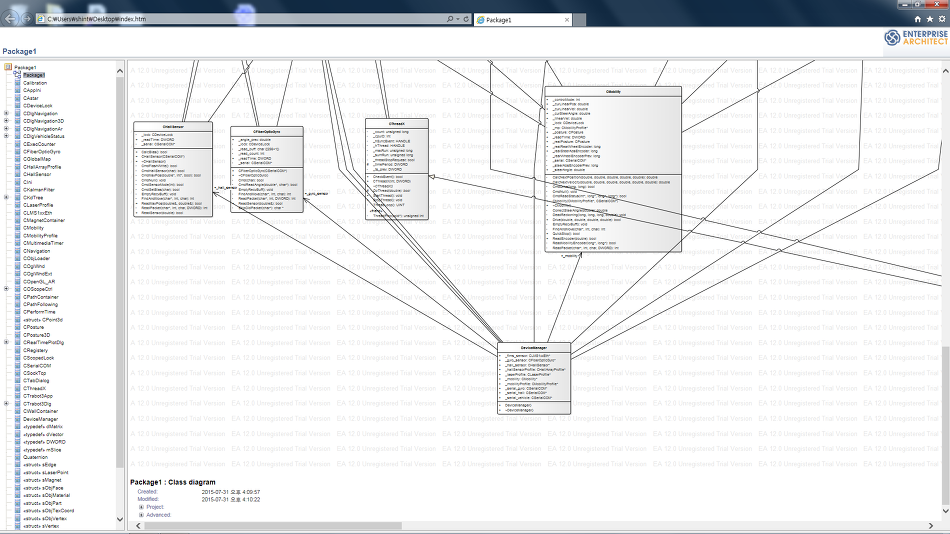Click the class icon beside Quaternion
Screen dimensions: 950x534
(18, 457)
